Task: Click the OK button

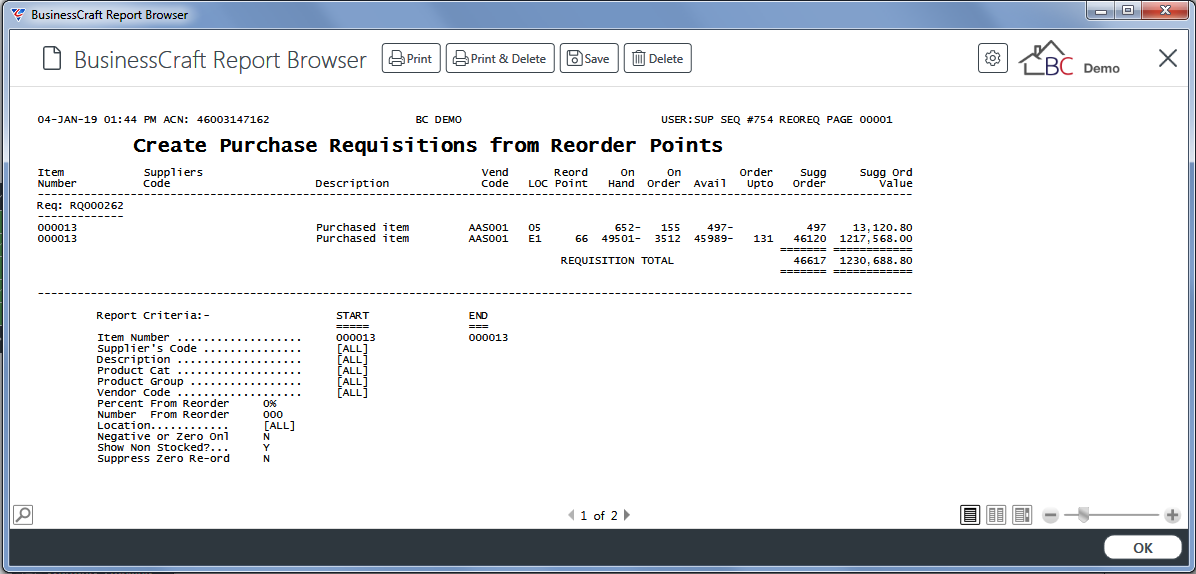Action: coord(1143,547)
